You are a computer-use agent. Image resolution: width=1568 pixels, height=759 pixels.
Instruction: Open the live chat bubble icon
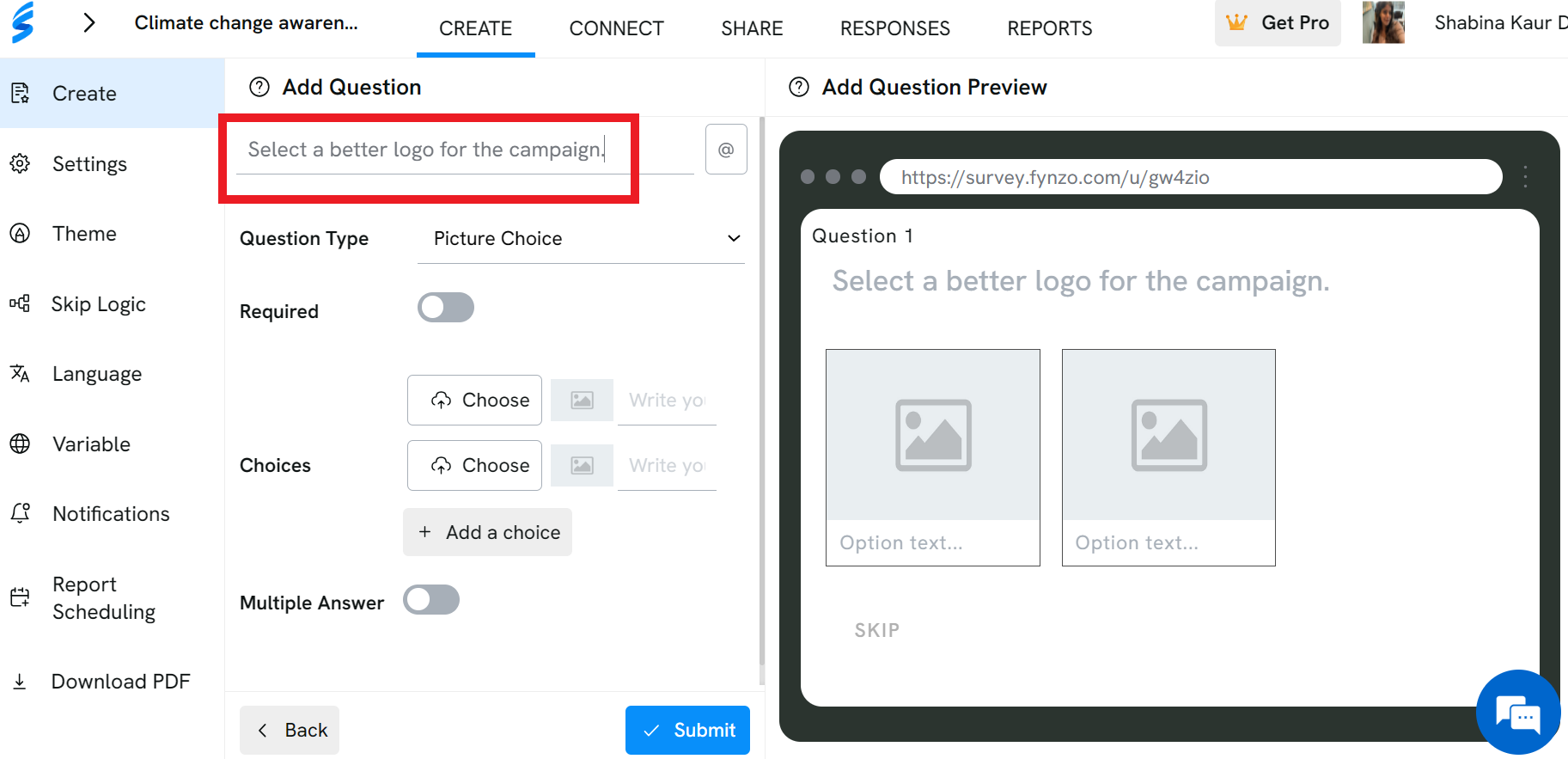[1518, 713]
